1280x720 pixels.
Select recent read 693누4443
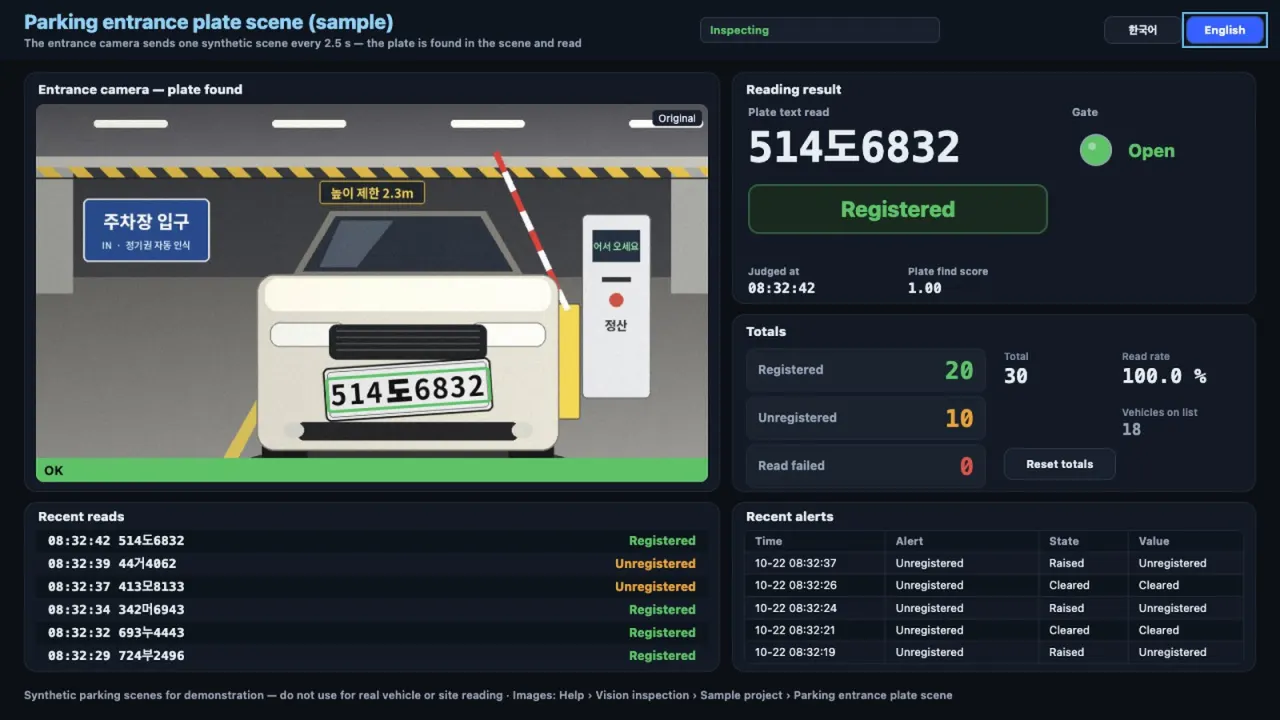pos(372,633)
